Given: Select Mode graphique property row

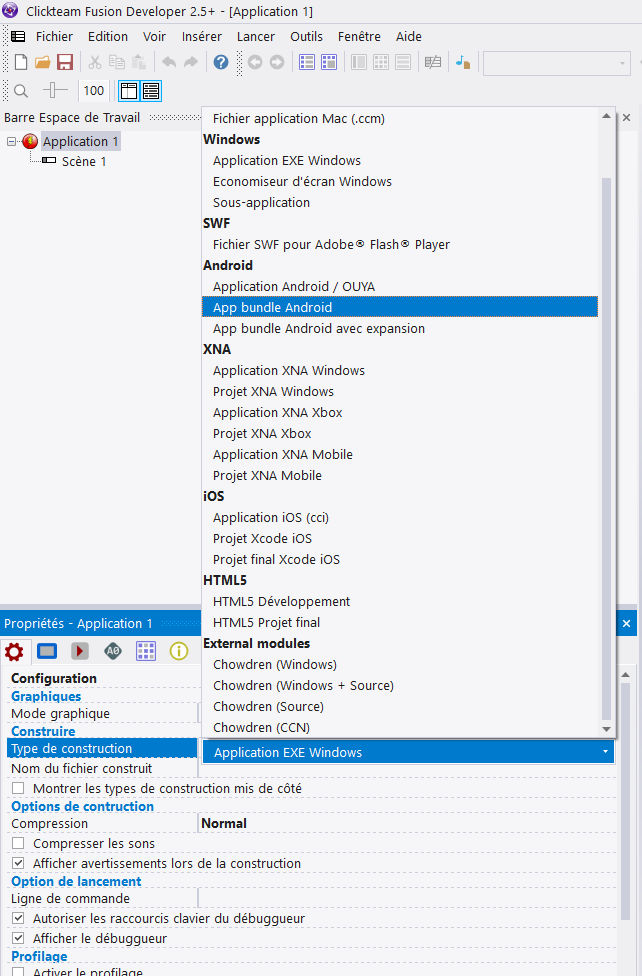Looking at the screenshot, I should [102, 714].
